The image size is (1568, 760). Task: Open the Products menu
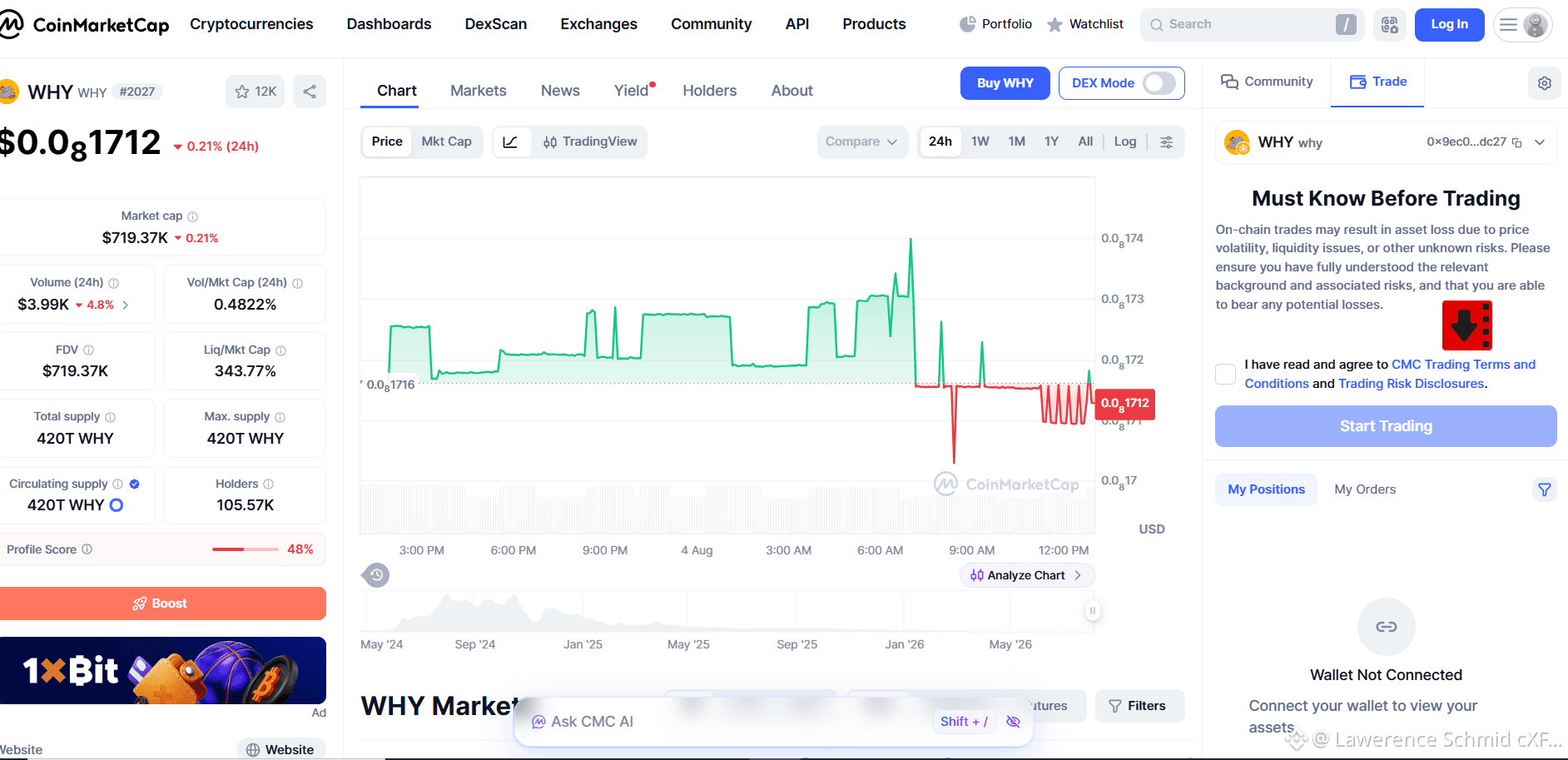click(874, 24)
